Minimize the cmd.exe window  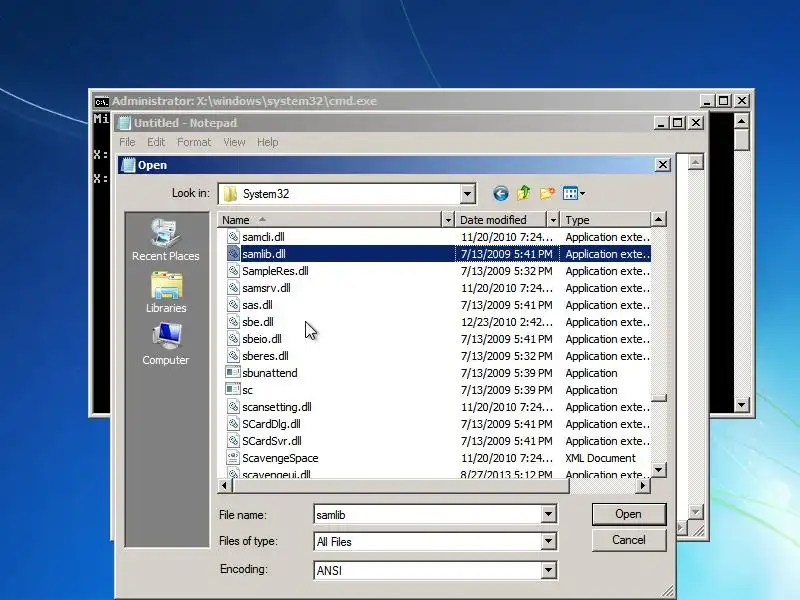(706, 101)
